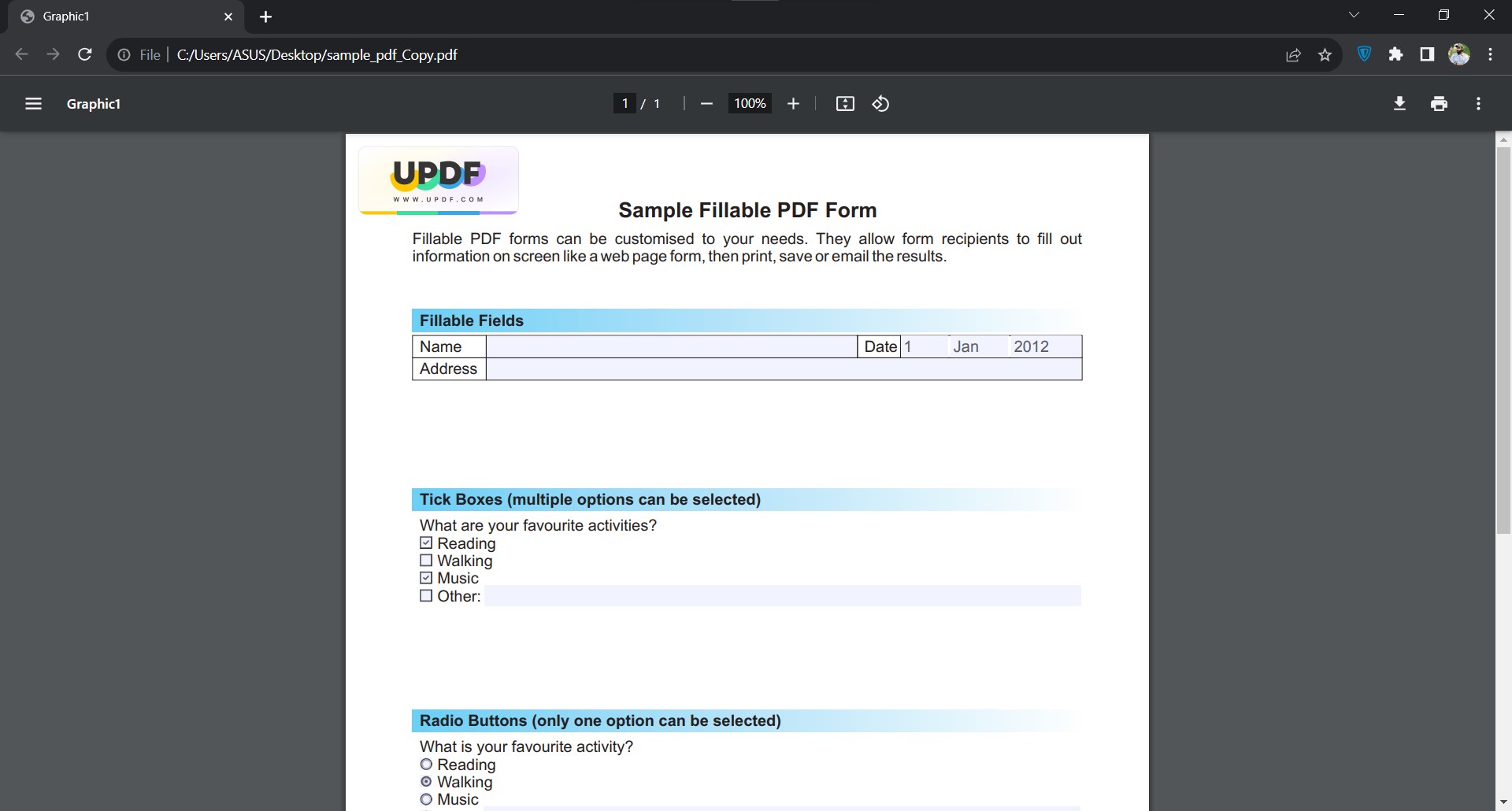
Task: Click inside the Name form field
Action: tap(669, 346)
